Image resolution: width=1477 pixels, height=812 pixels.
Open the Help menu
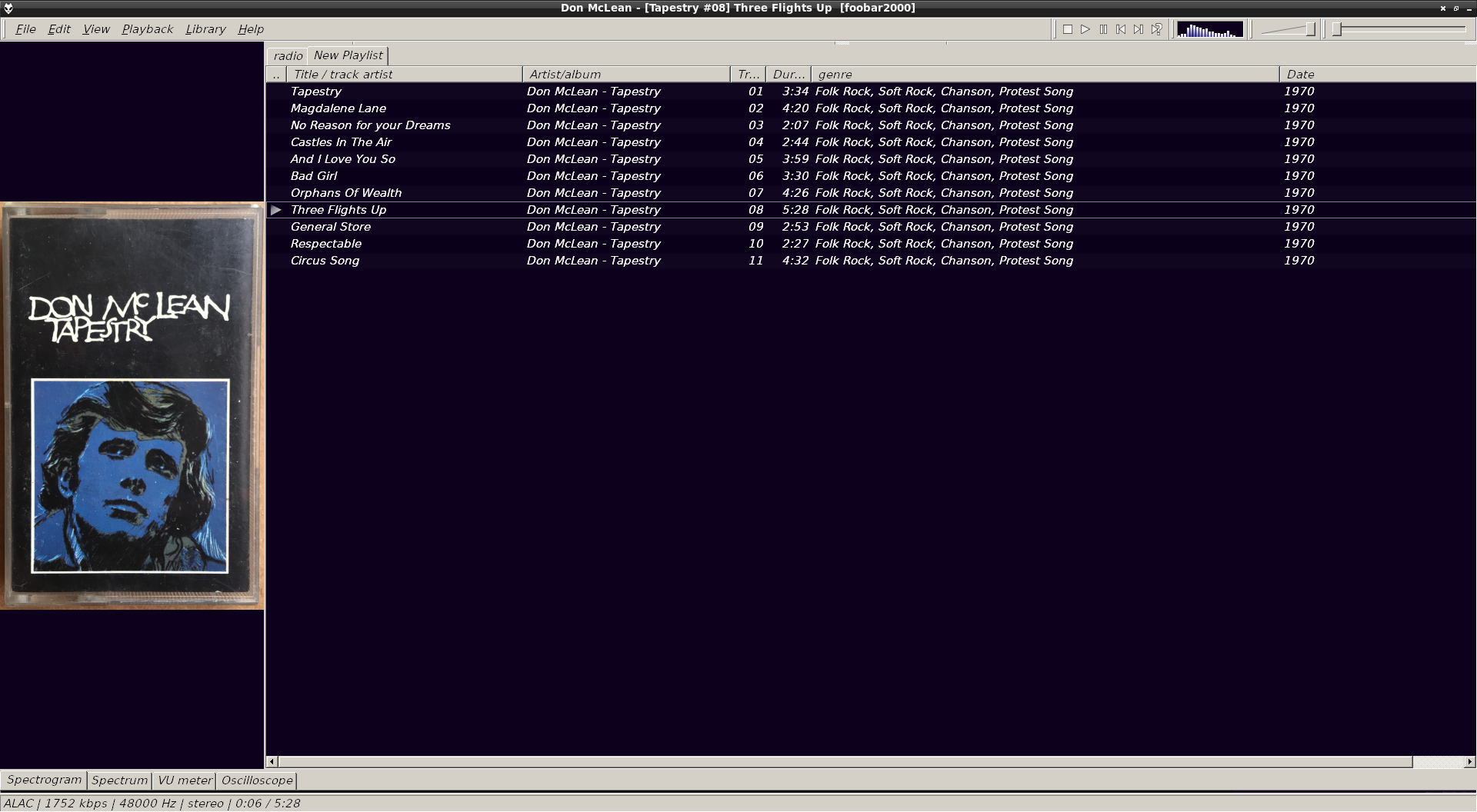(251, 29)
